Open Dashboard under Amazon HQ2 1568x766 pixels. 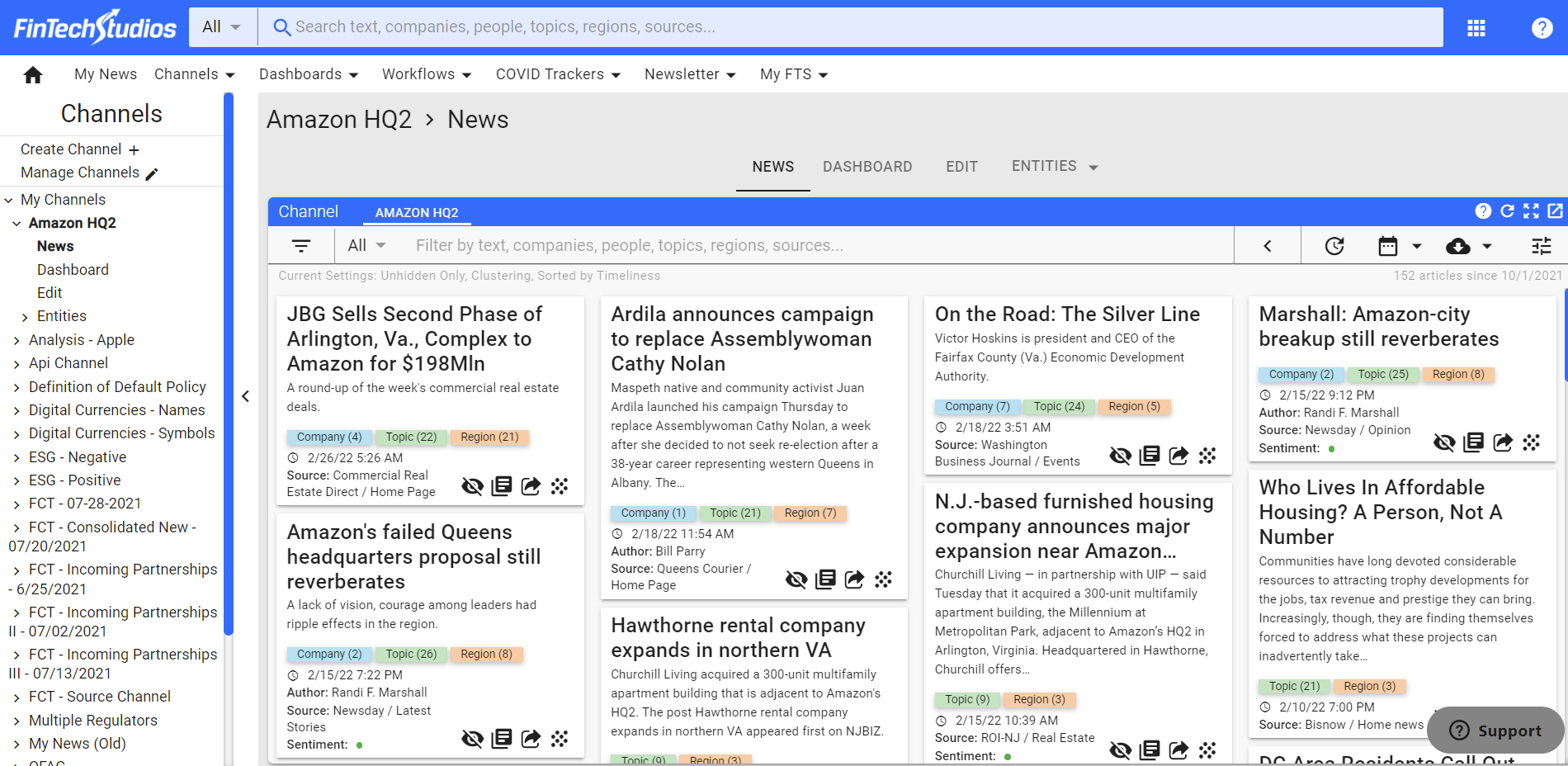[73, 270]
